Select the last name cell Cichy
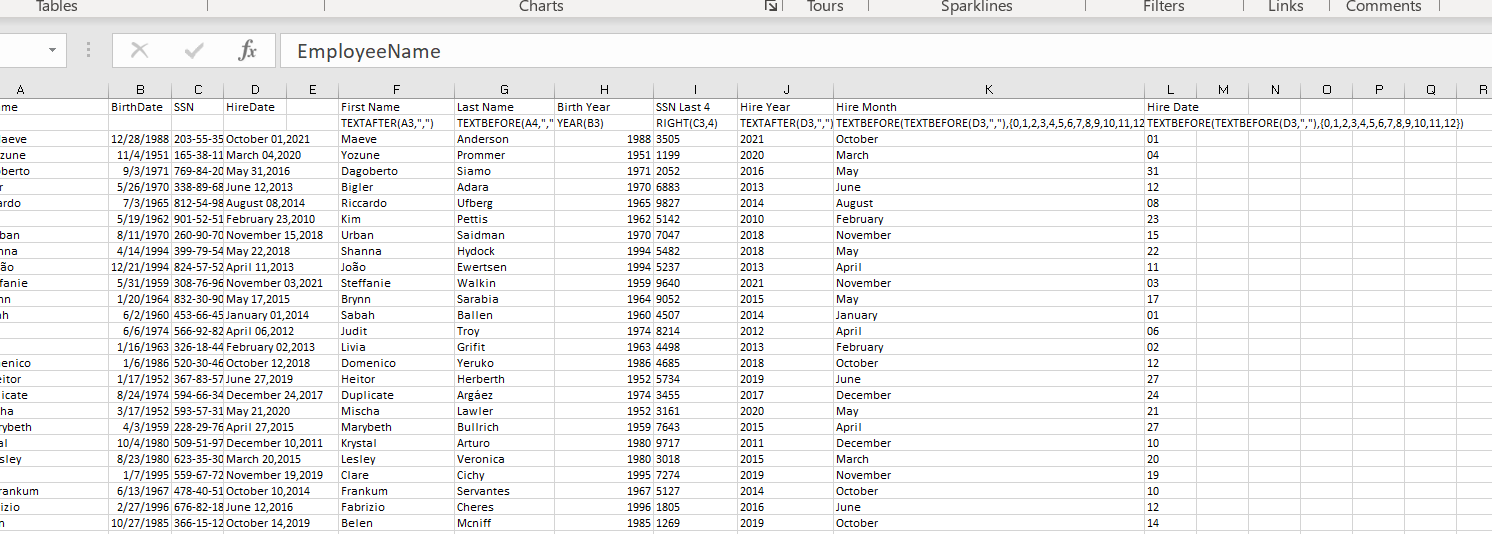 [505, 475]
